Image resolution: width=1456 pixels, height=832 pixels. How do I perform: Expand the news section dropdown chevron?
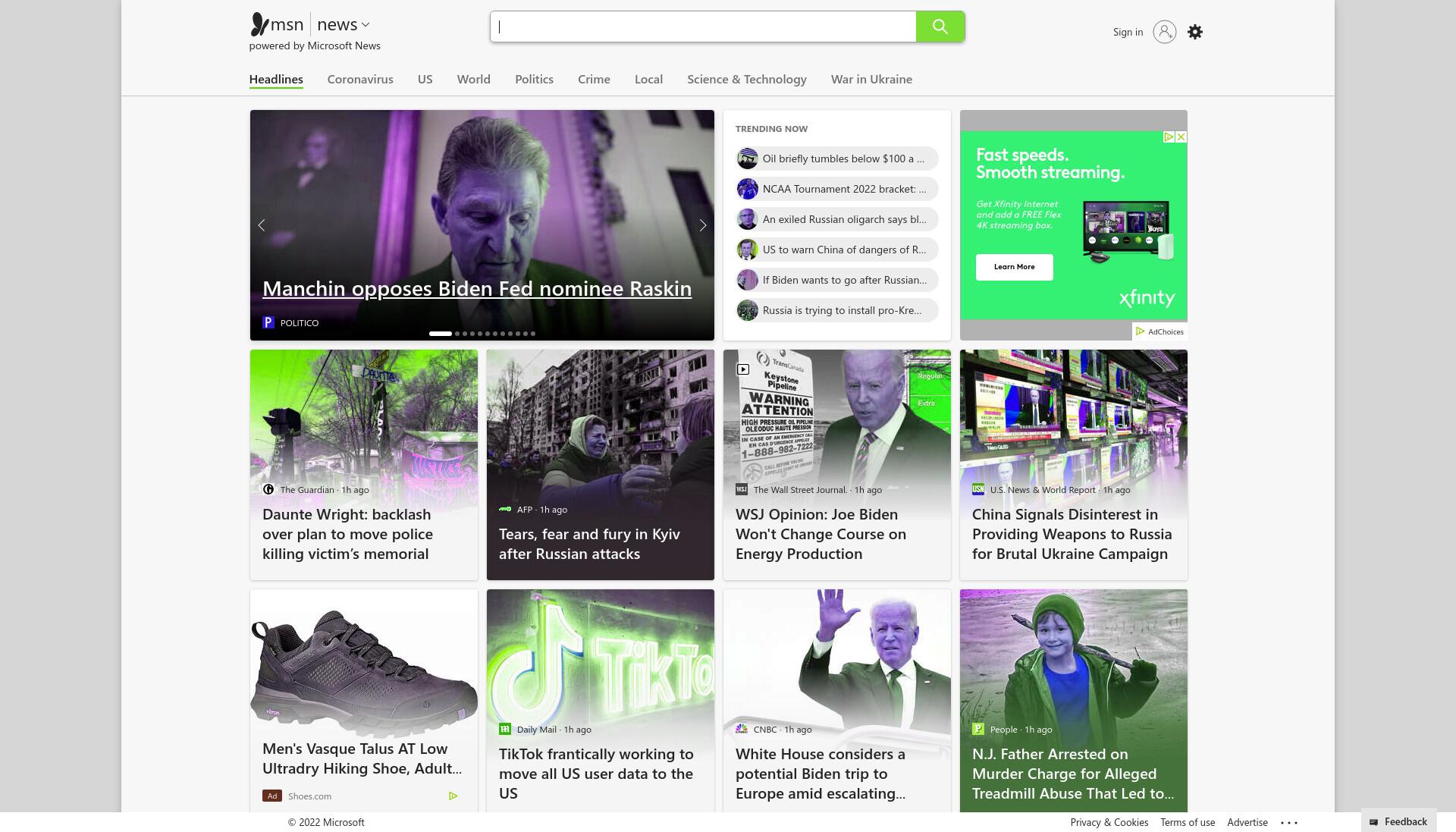click(366, 25)
